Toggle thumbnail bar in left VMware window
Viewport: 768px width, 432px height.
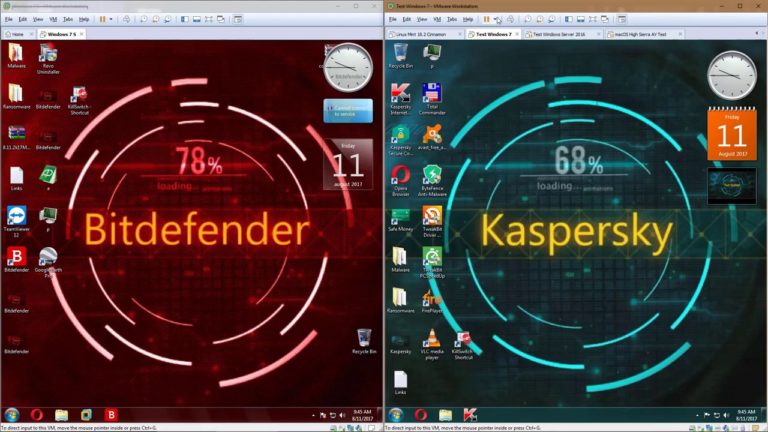[196, 19]
